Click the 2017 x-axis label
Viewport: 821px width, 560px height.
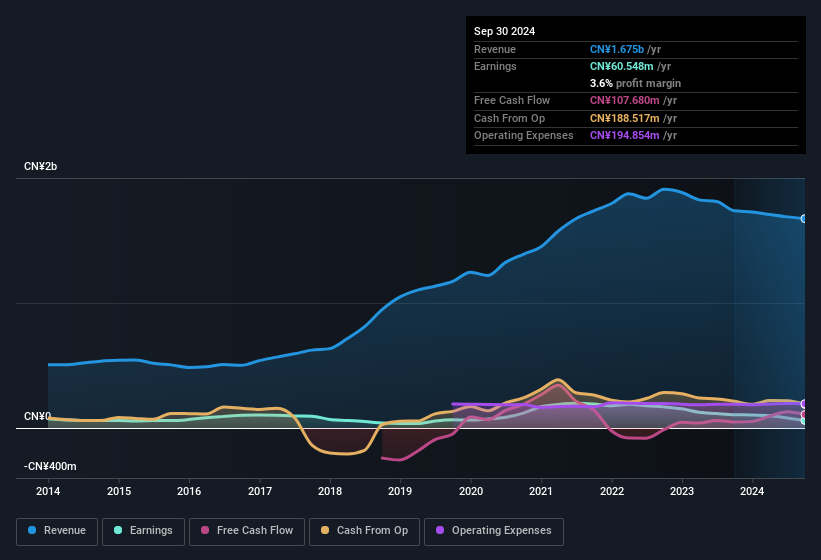[x=260, y=491]
